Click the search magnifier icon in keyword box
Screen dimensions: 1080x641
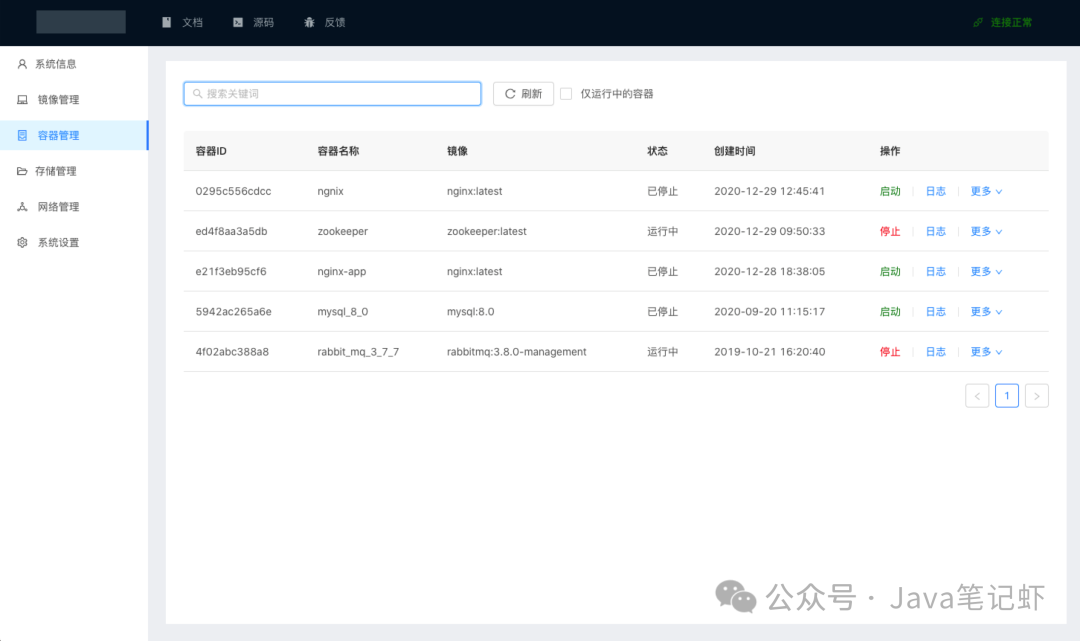coord(198,94)
